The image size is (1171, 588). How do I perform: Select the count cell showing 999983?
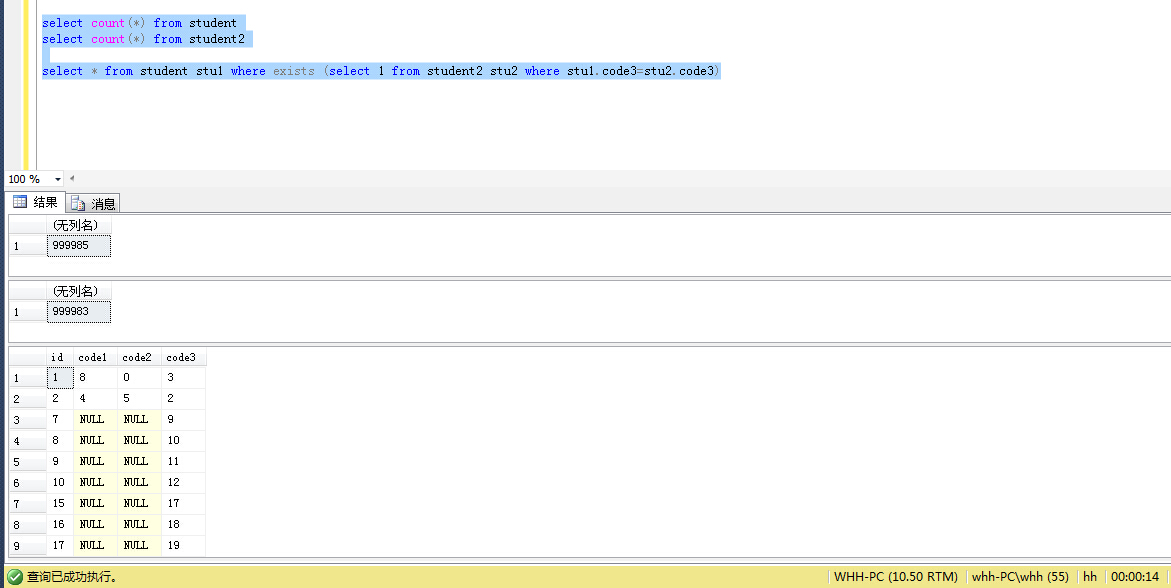(78, 311)
